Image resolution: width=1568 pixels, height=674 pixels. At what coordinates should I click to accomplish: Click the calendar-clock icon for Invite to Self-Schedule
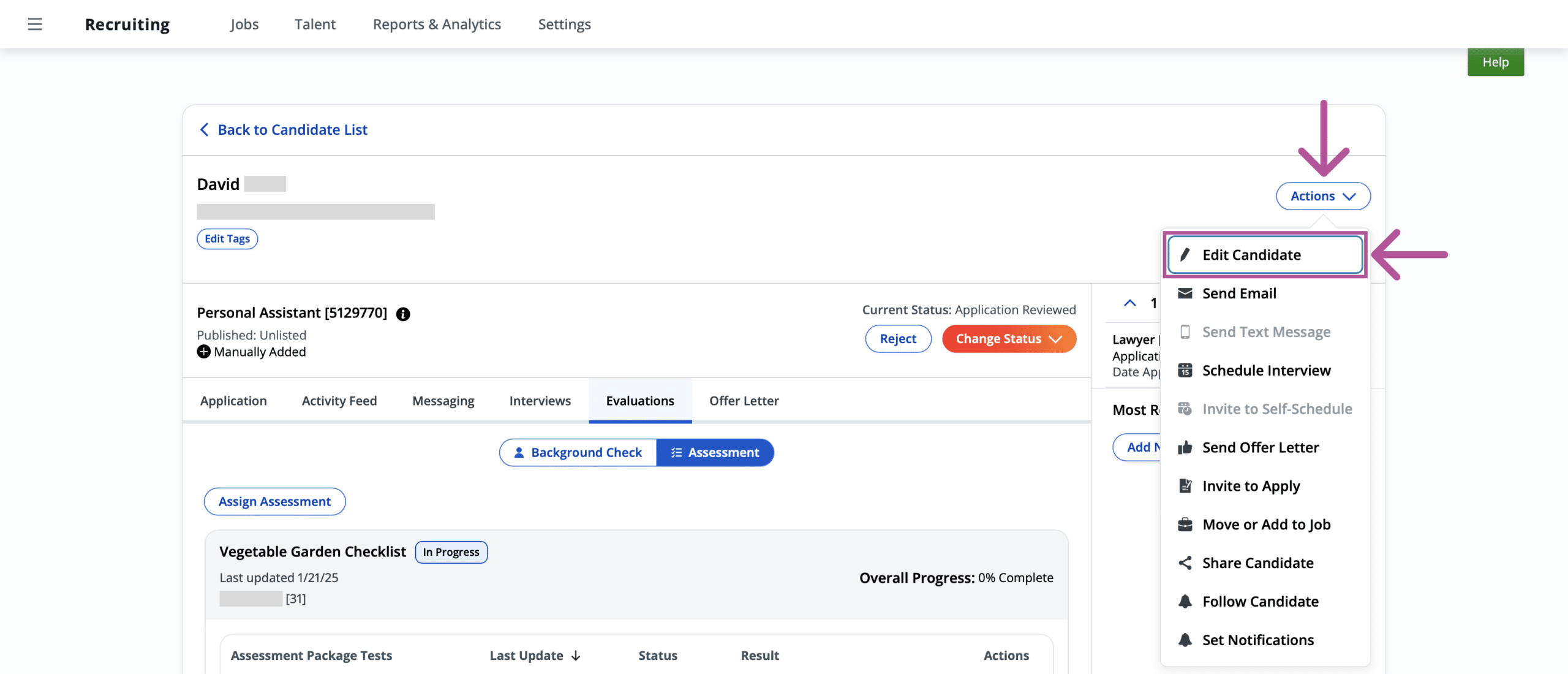(x=1185, y=409)
